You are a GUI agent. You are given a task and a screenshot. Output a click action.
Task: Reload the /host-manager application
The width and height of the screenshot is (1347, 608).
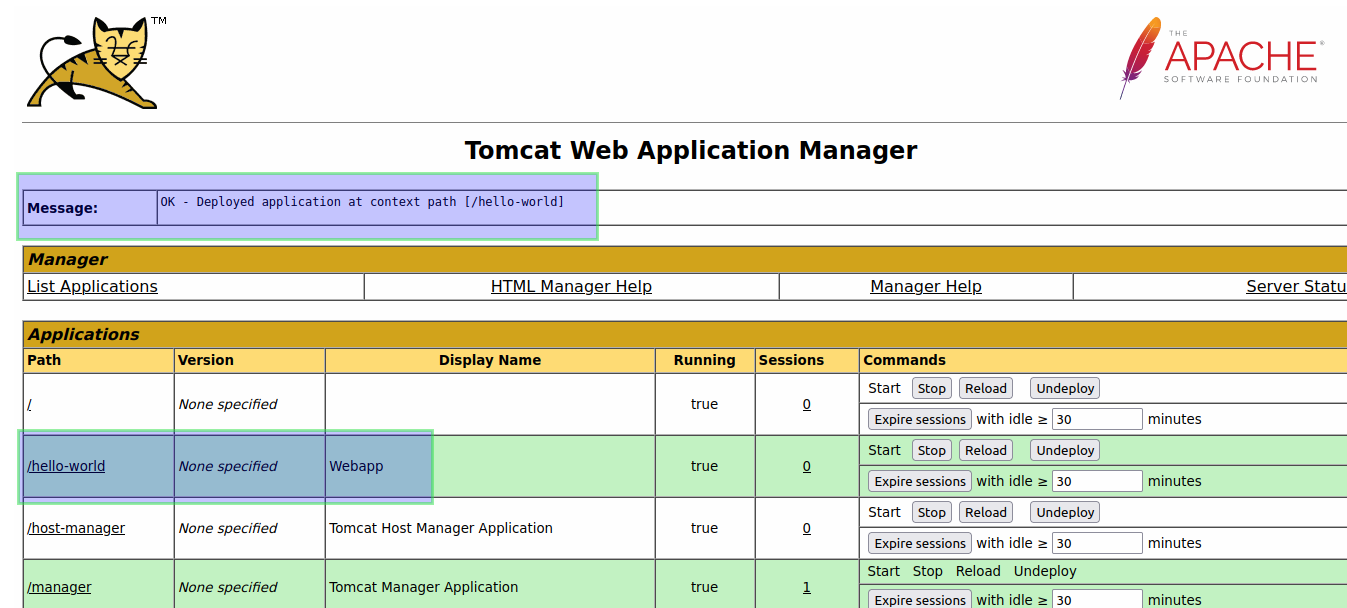(x=985, y=512)
